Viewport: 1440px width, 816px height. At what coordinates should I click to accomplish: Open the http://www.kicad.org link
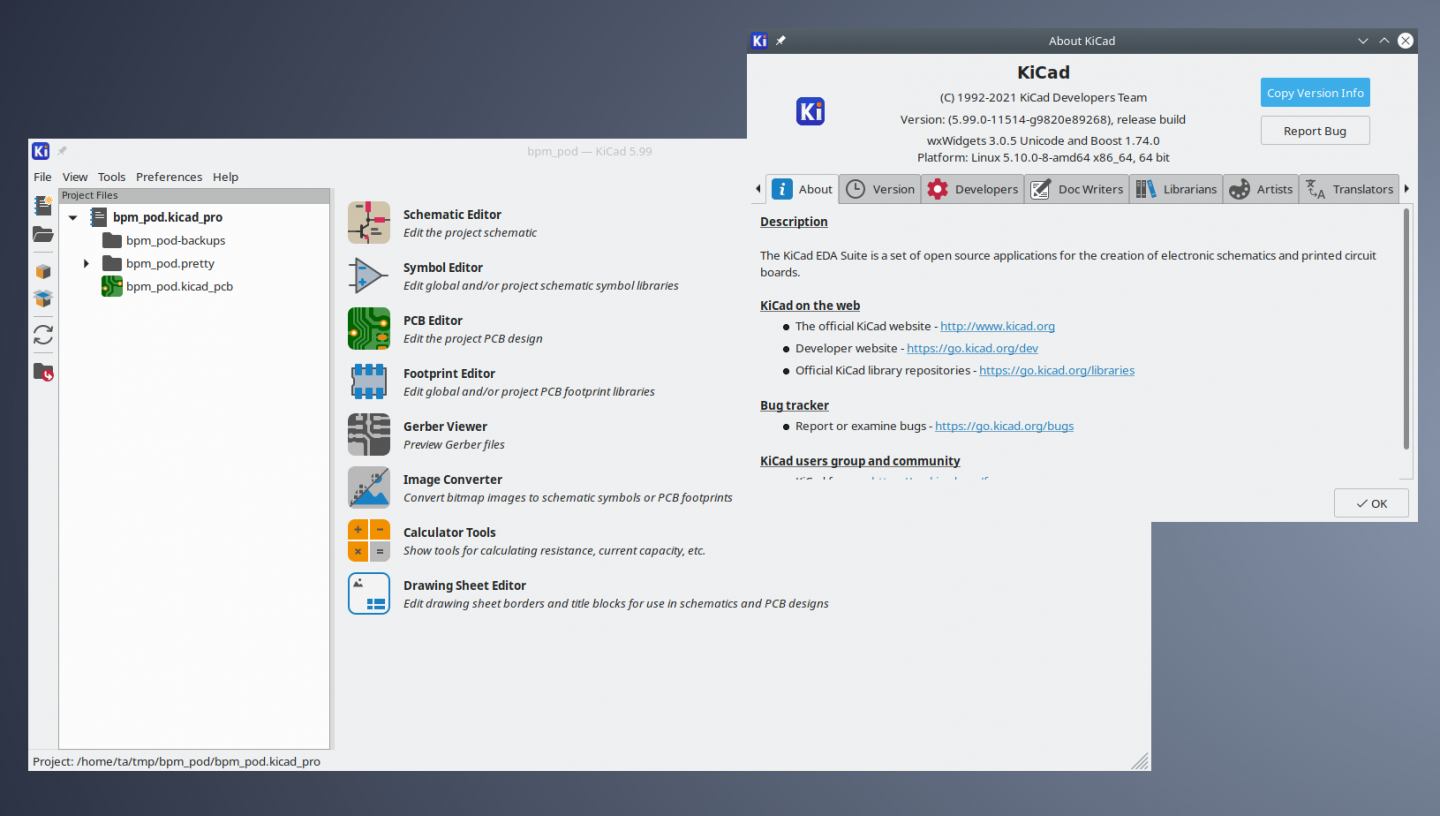click(998, 326)
